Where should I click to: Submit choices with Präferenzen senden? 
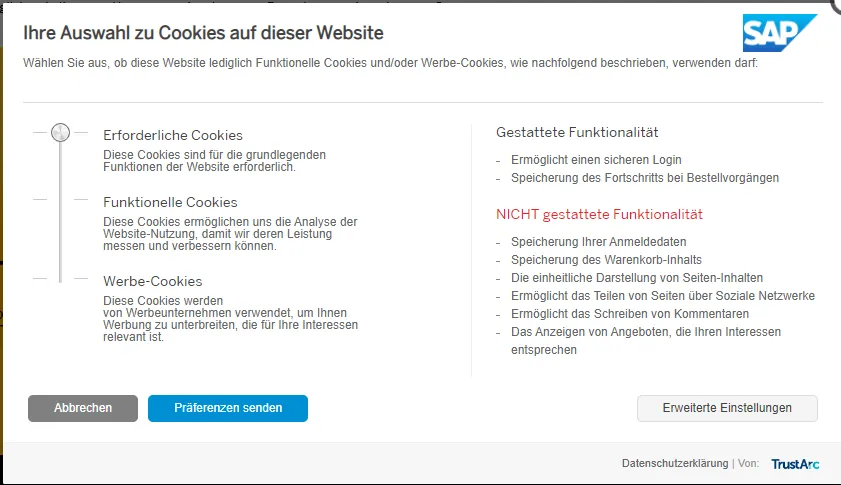click(228, 408)
